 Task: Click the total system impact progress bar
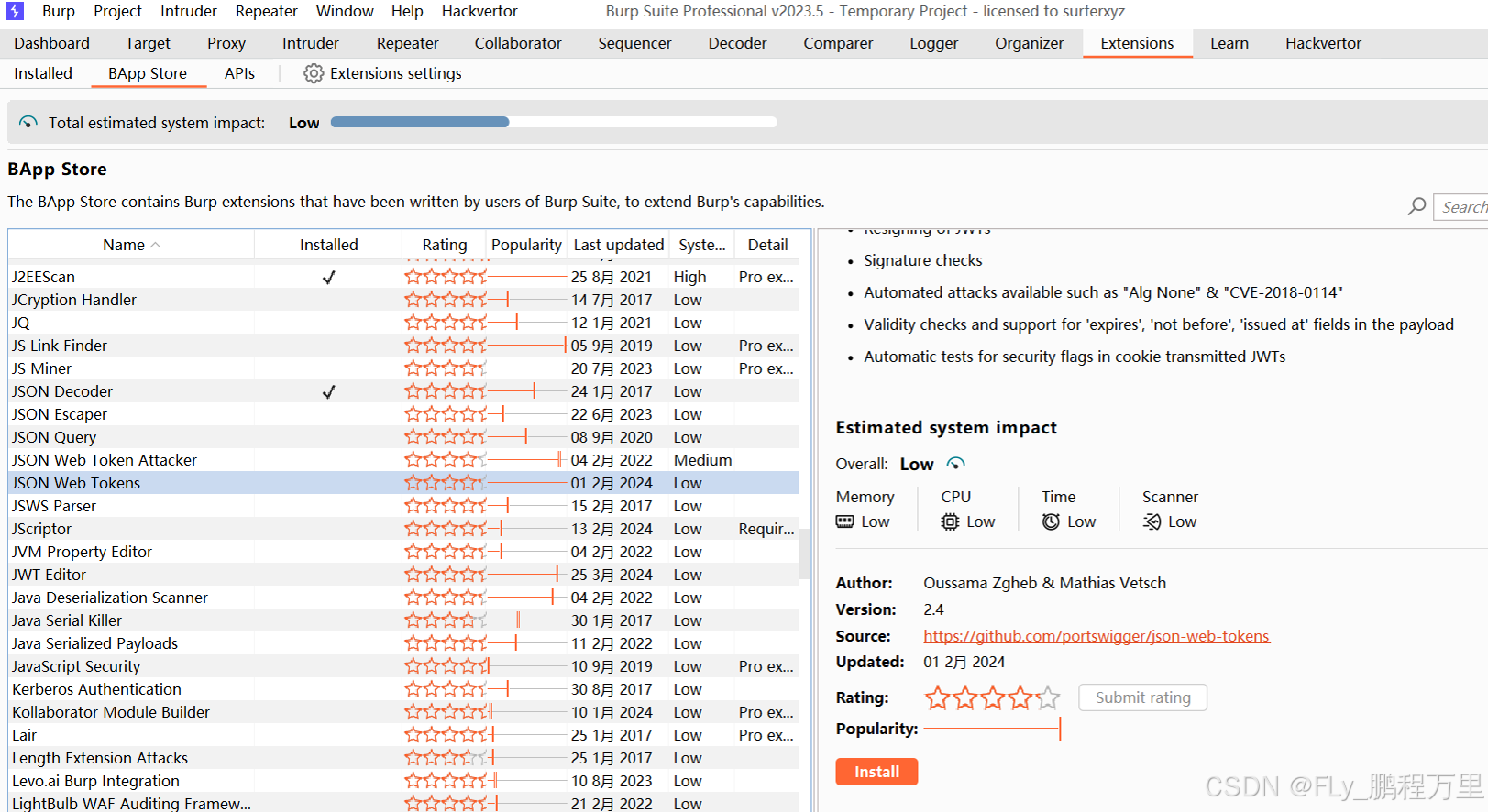(x=554, y=122)
